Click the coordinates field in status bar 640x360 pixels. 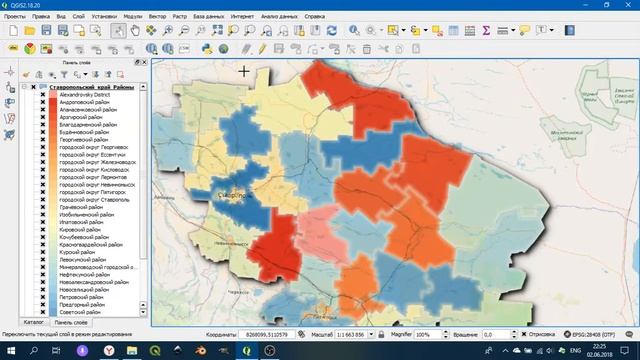click(267, 334)
